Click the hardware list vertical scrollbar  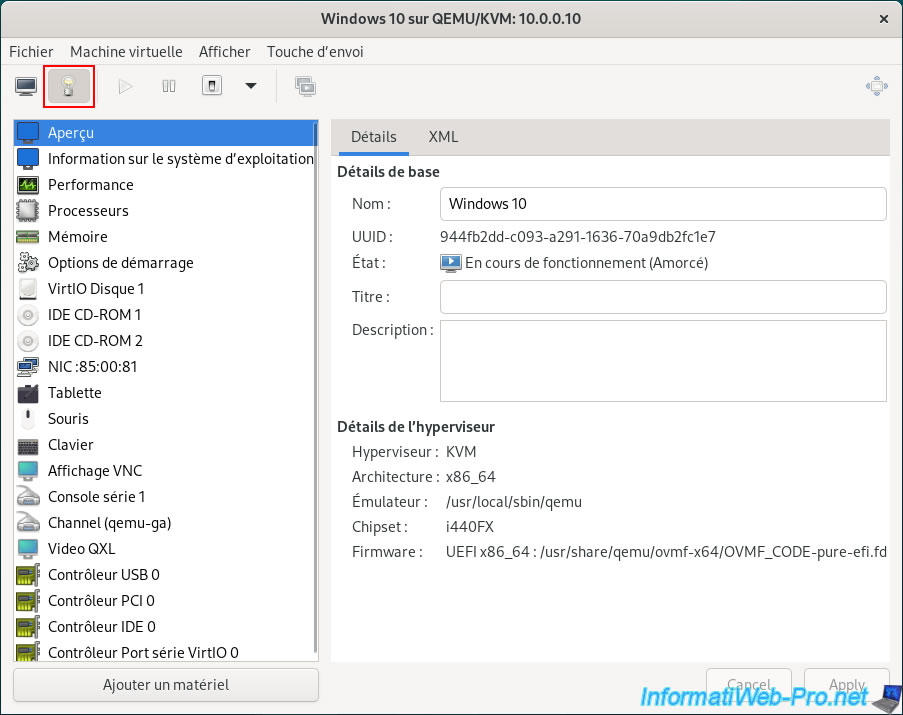[315, 387]
